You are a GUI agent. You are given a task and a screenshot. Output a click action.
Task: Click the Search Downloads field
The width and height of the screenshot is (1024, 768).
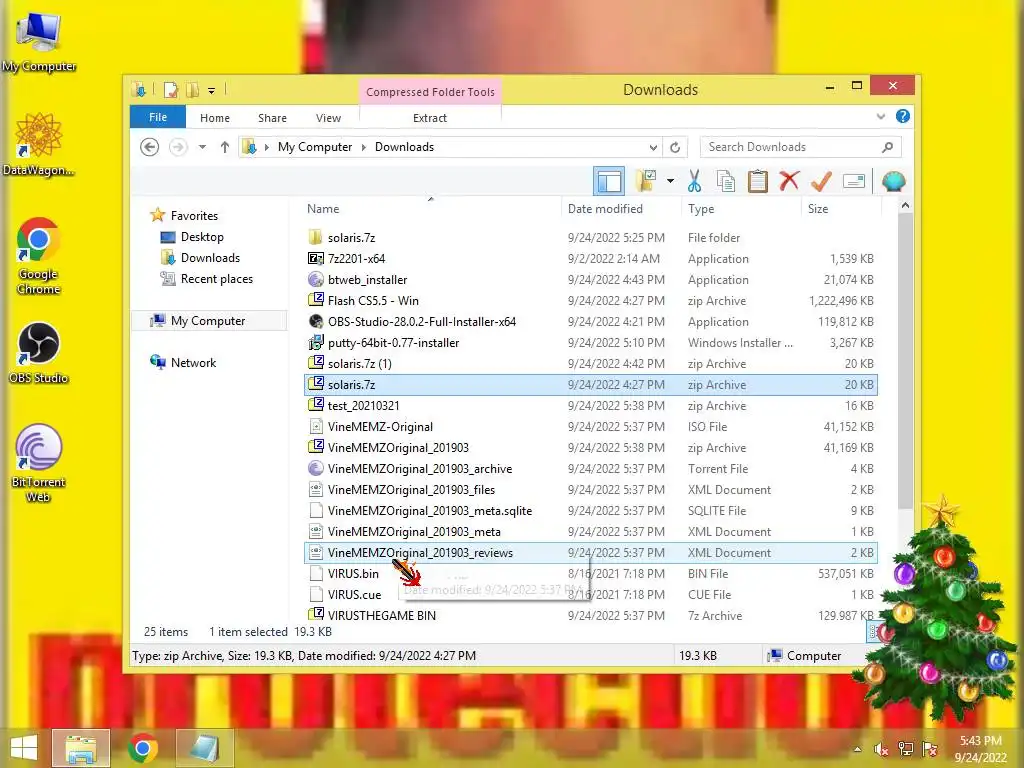800,147
